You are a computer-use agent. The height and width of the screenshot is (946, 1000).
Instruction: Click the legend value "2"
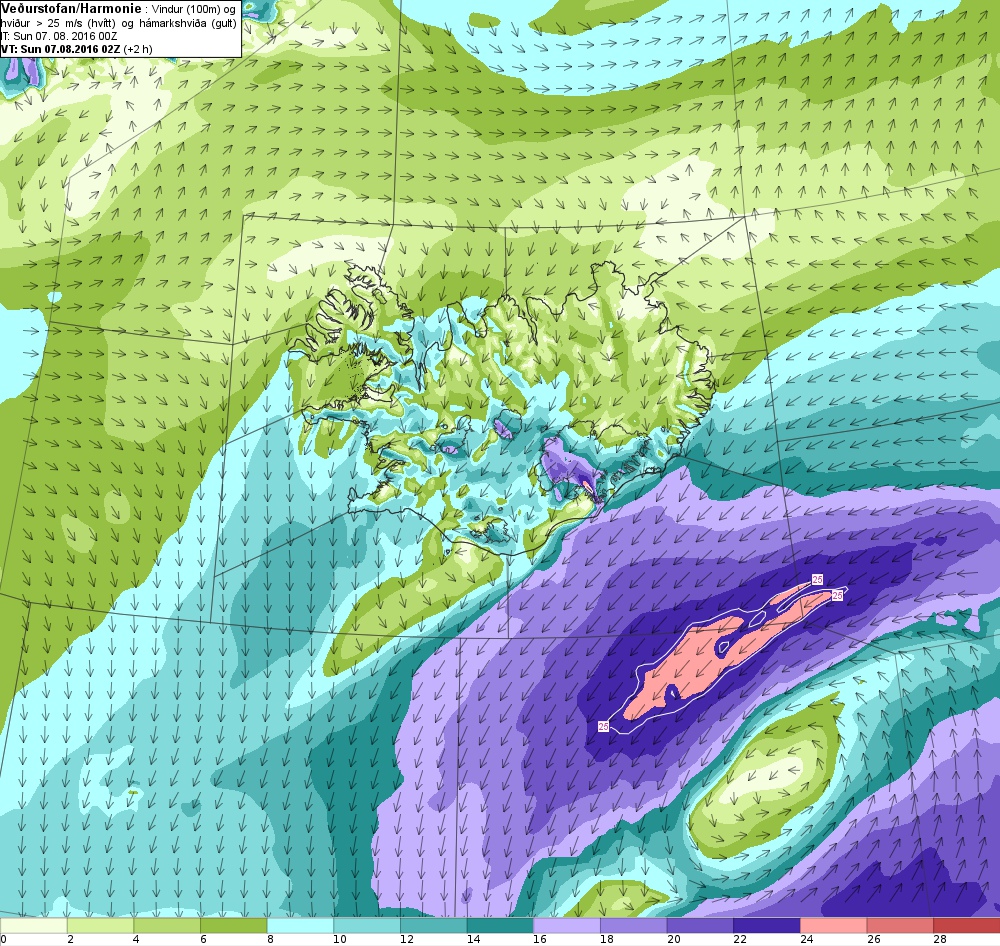70,939
